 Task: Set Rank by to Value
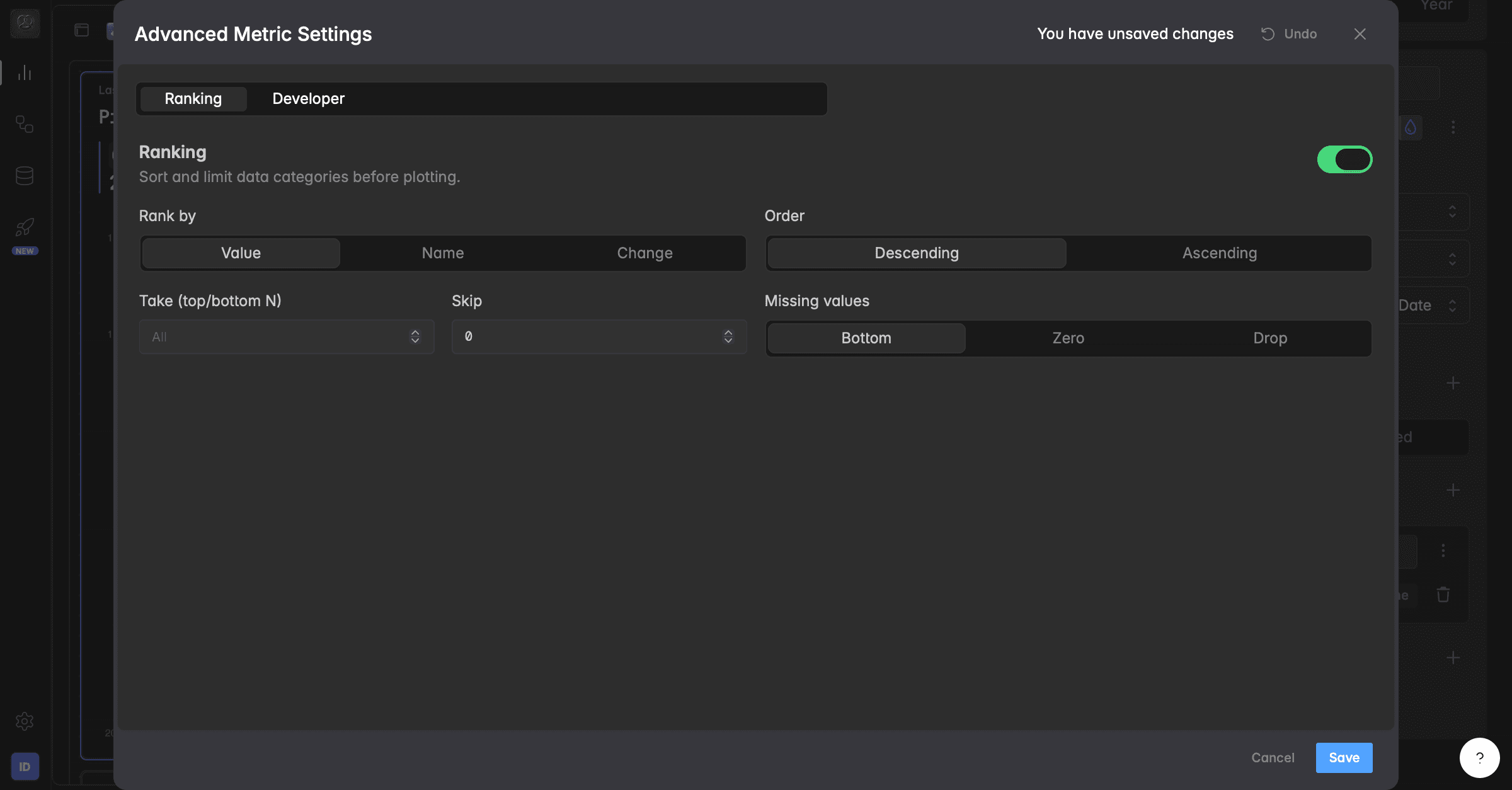tap(241, 253)
